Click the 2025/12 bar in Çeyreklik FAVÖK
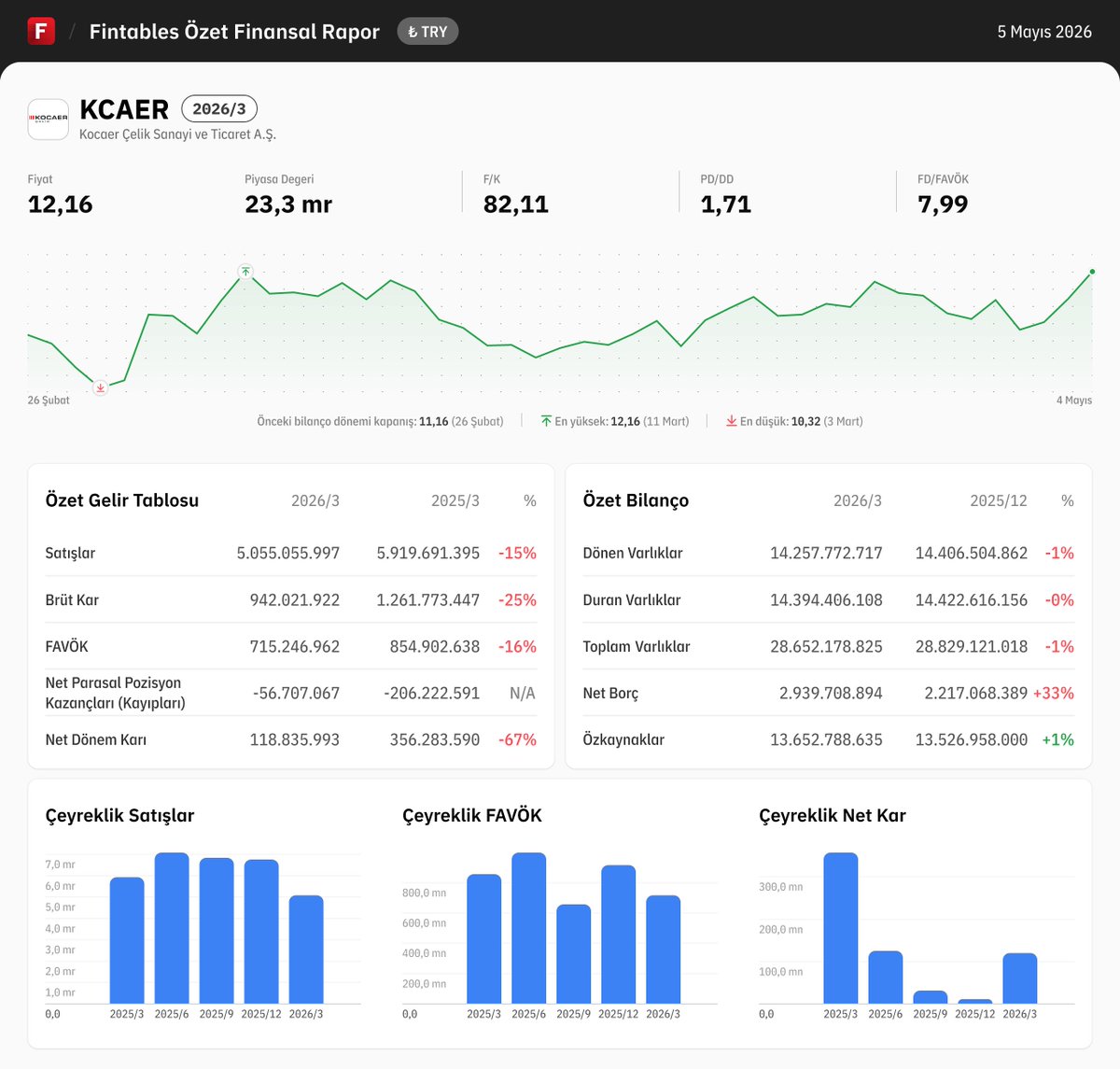Screen dimensions: 1120x1069 point(619,935)
